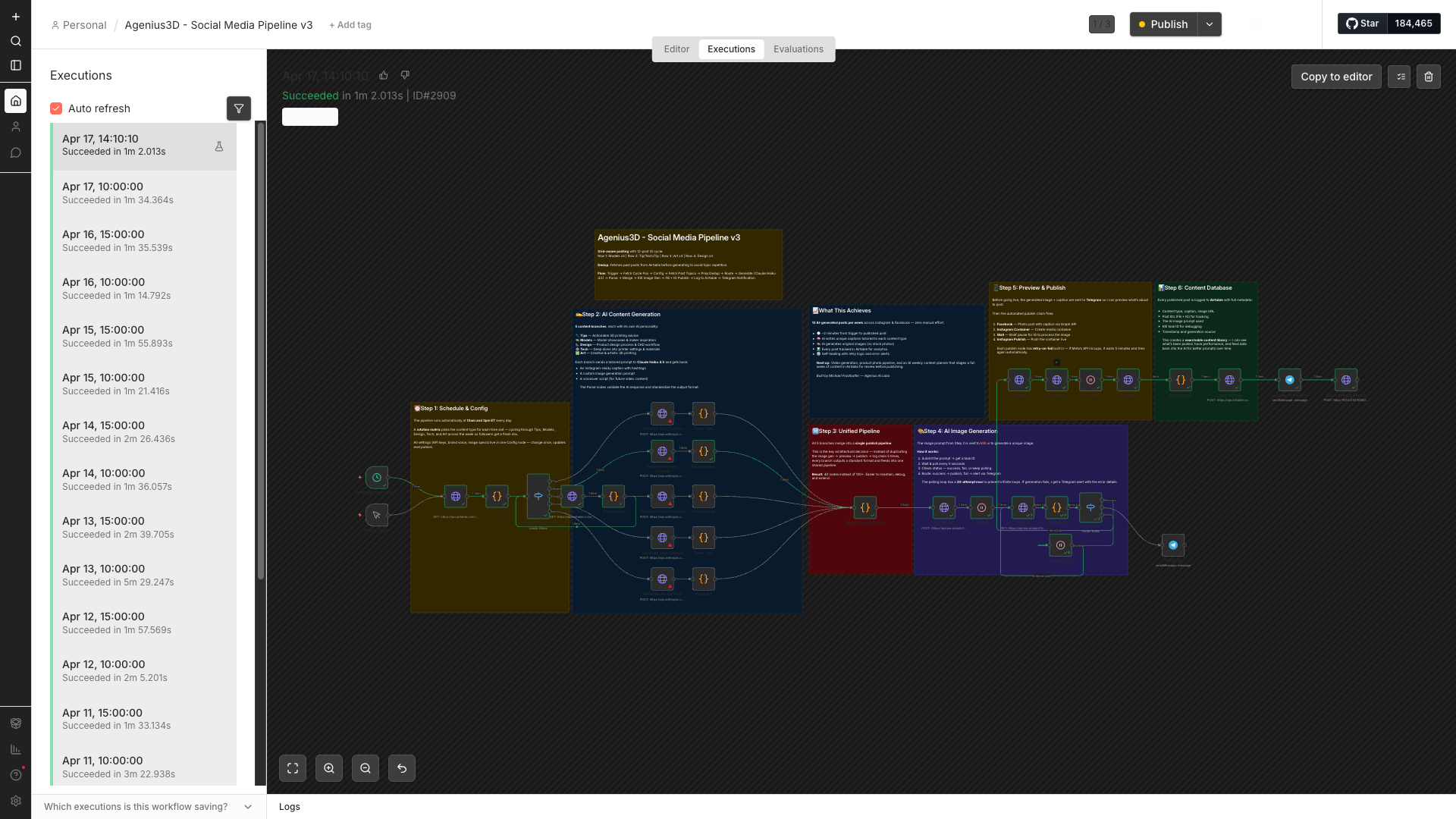1456x819 pixels.
Task: Open the executions filter panel
Action: 238,108
